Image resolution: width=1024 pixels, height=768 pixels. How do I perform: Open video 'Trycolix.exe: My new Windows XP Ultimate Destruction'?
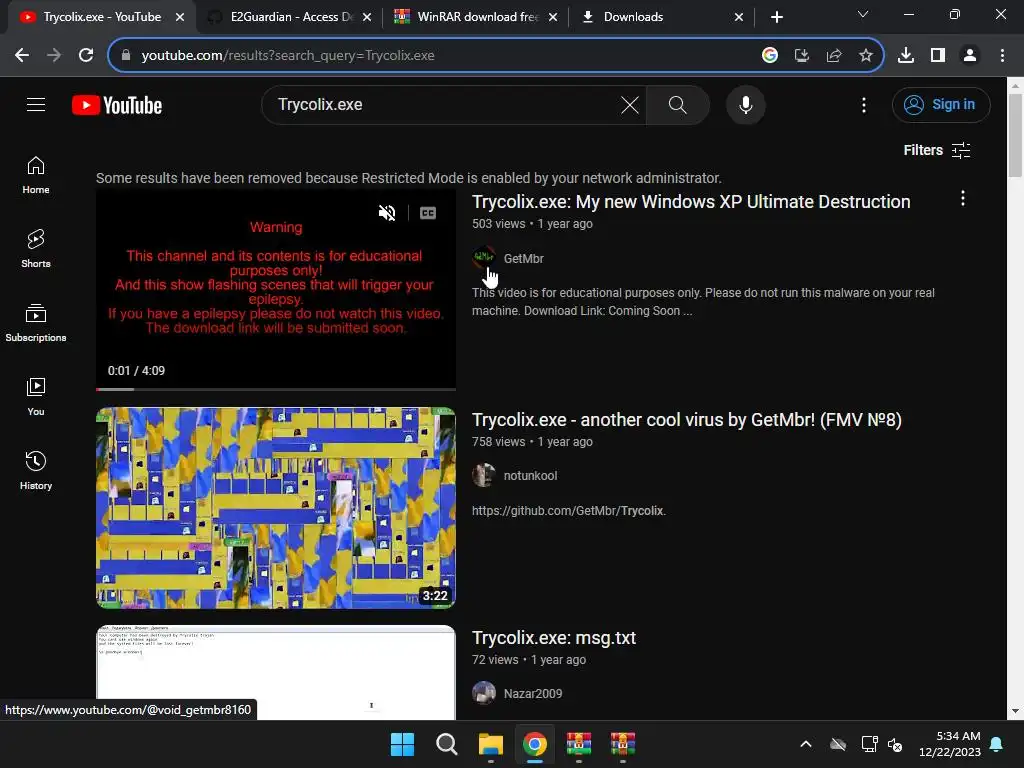click(x=691, y=202)
